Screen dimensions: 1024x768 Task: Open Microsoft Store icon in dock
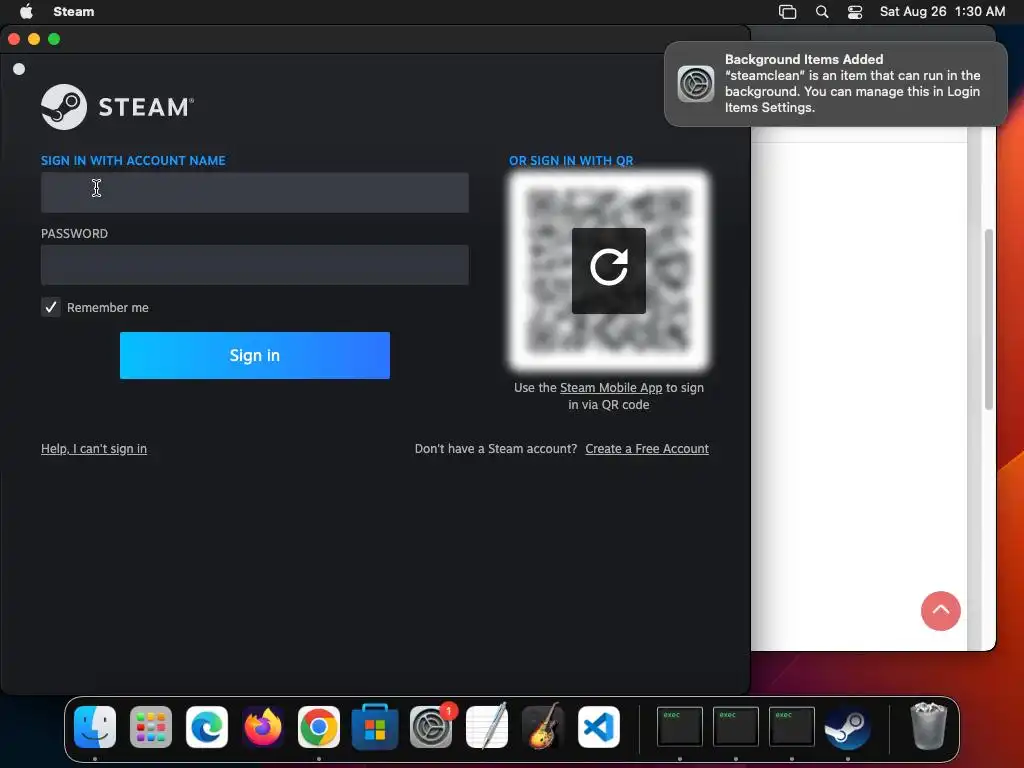click(x=375, y=727)
